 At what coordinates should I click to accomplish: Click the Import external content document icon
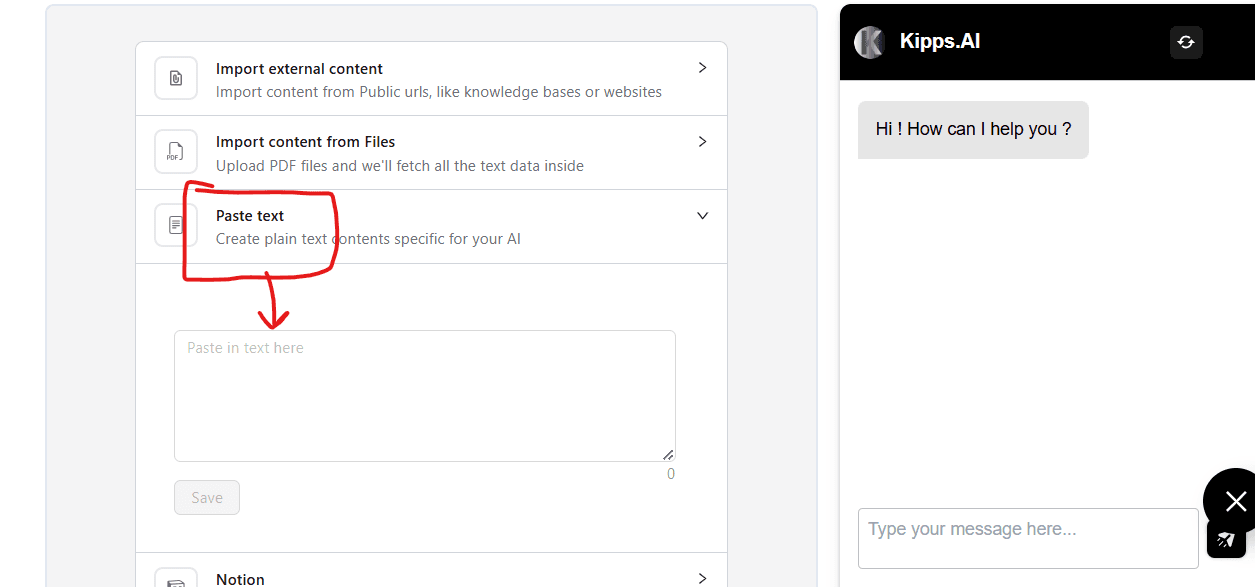176,78
